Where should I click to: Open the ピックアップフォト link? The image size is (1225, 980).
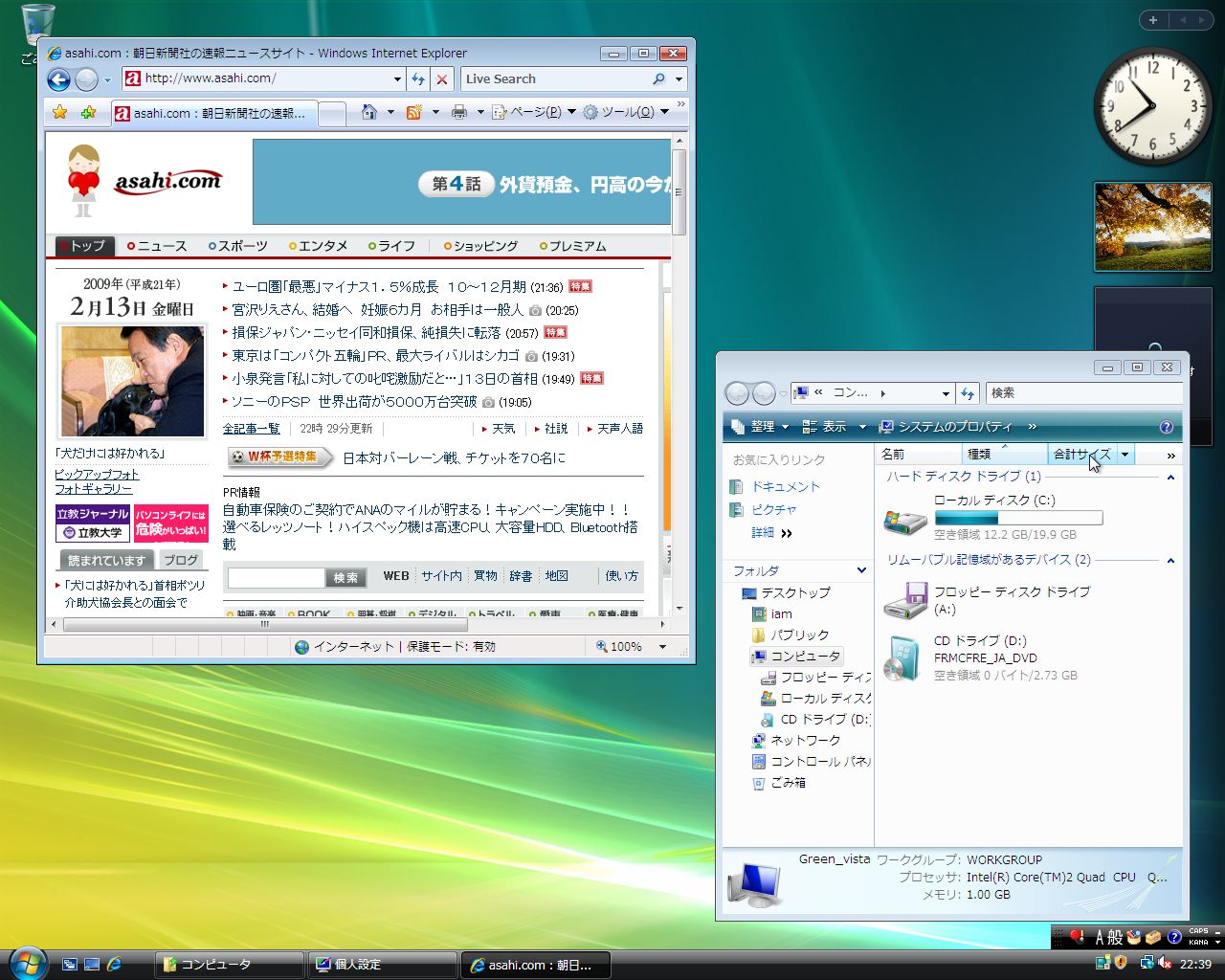coord(97,475)
